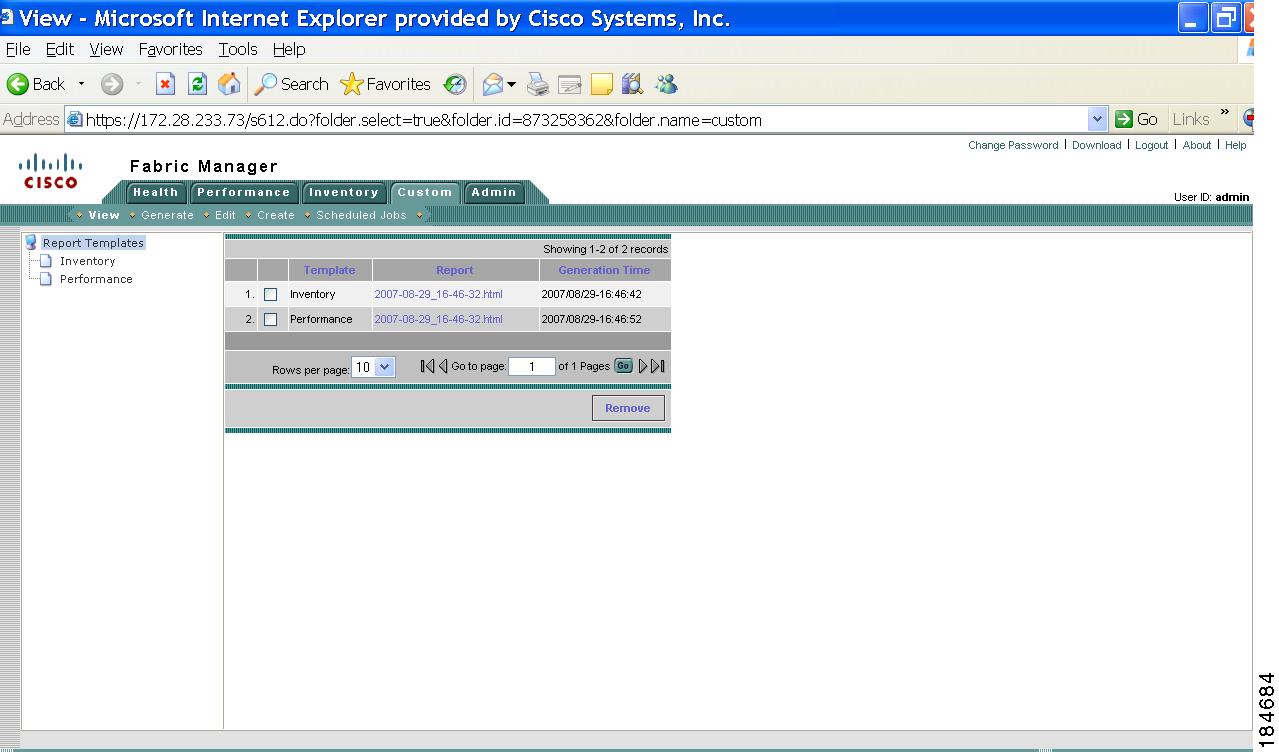Click the Go to page input field
The height and width of the screenshot is (752, 1279).
[x=532, y=367]
